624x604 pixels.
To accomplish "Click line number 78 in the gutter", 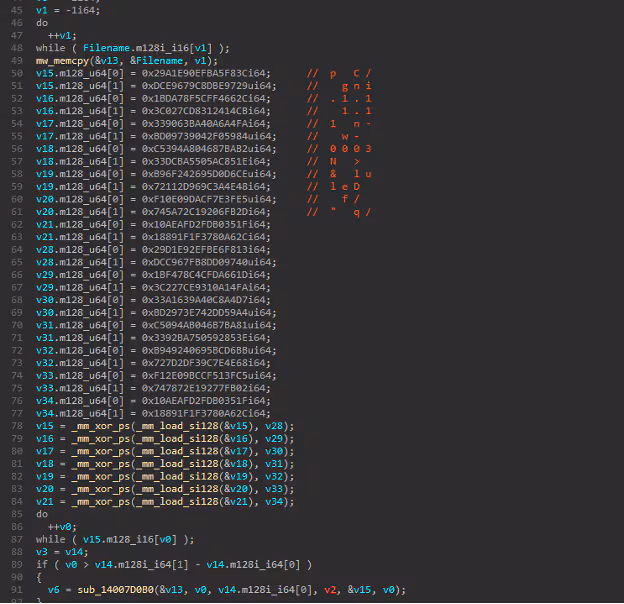I will coord(15,427).
